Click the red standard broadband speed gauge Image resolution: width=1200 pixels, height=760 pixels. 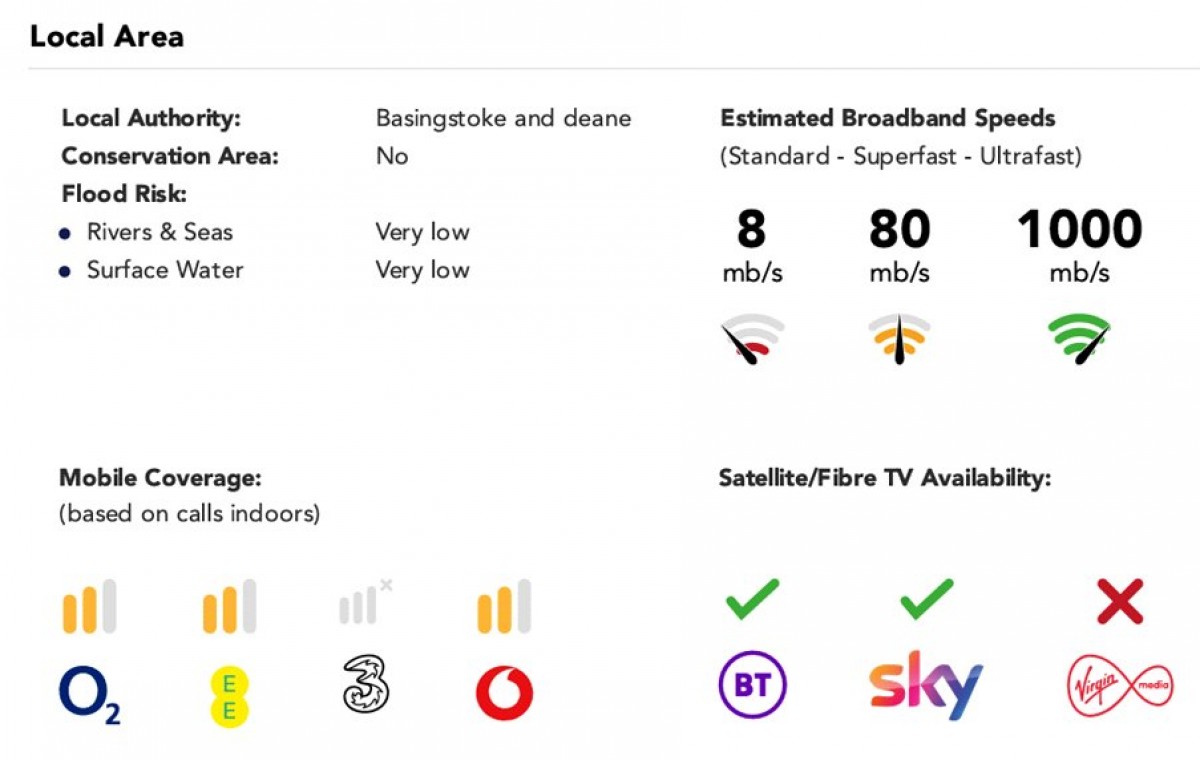tap(753, 340)
